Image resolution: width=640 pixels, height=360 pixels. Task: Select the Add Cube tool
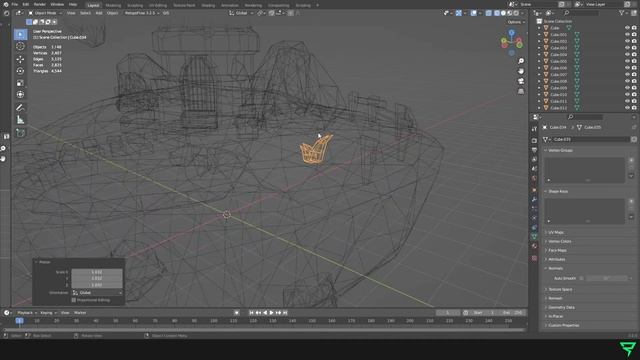pyautogui.click(x=20, y=133)
